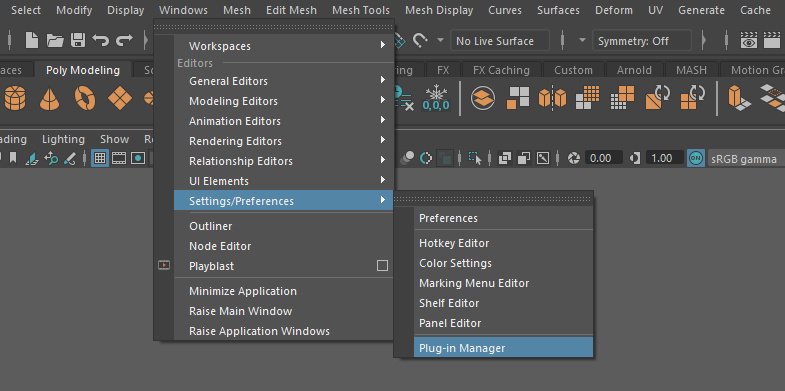Open Hotkey Editor from Settings submenu

[503, 243]
